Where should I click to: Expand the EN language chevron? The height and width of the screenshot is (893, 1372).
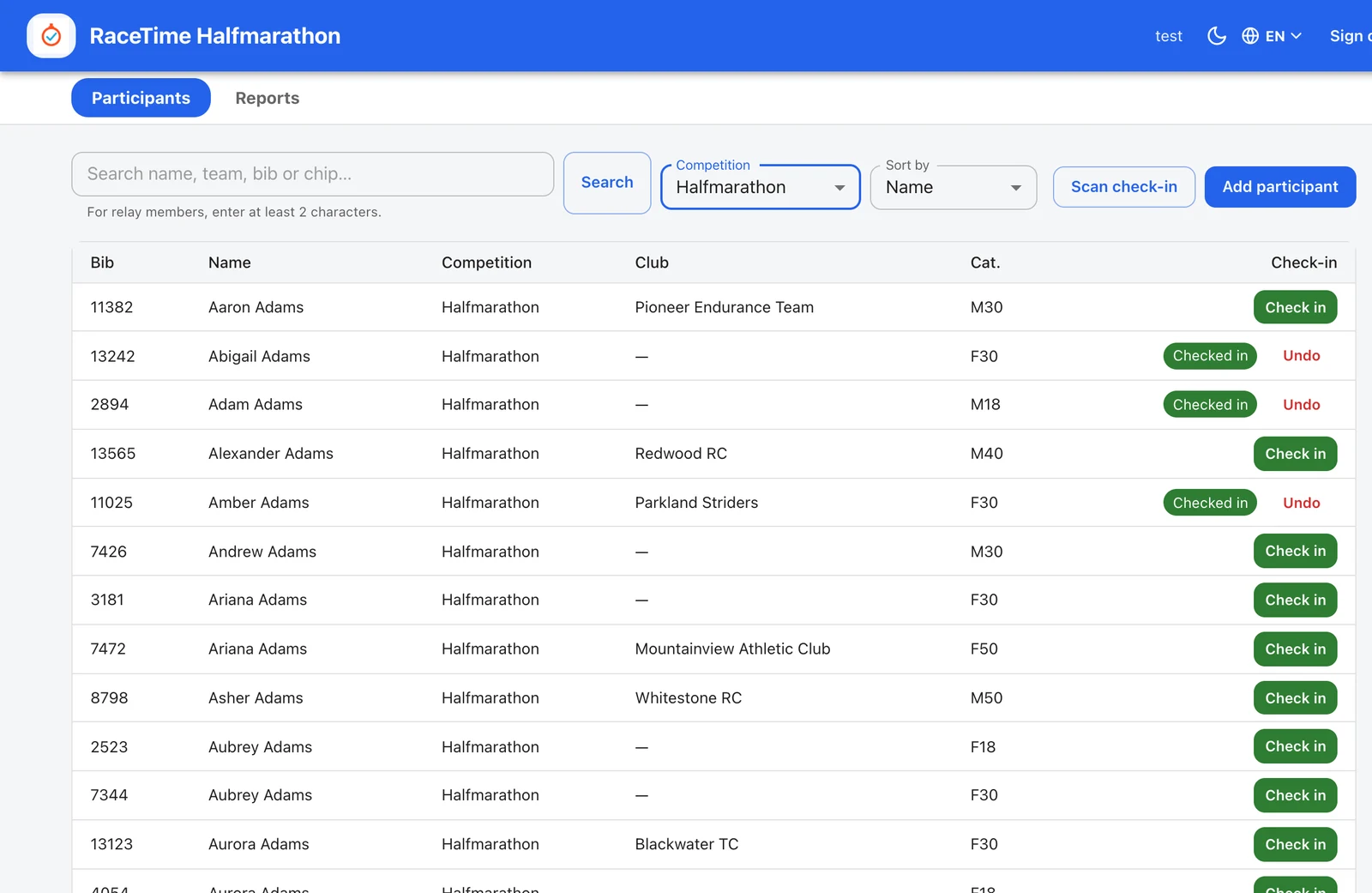coord(1296,36)
